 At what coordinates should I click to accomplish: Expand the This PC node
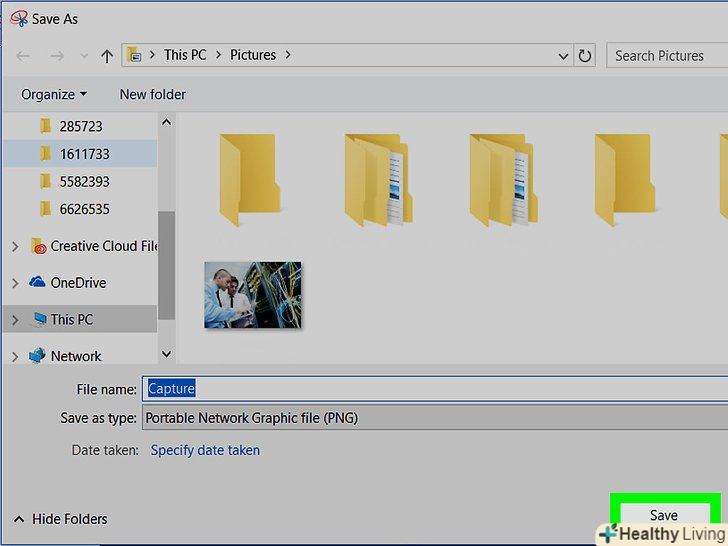click(x=15, y=319)
